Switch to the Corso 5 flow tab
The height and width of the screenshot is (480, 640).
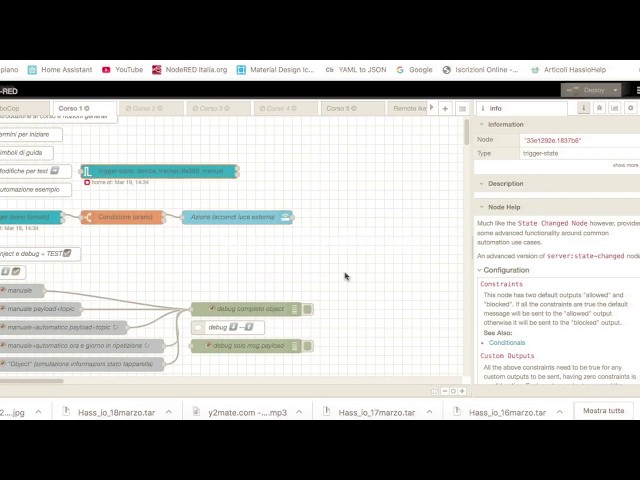pos(353,109)
